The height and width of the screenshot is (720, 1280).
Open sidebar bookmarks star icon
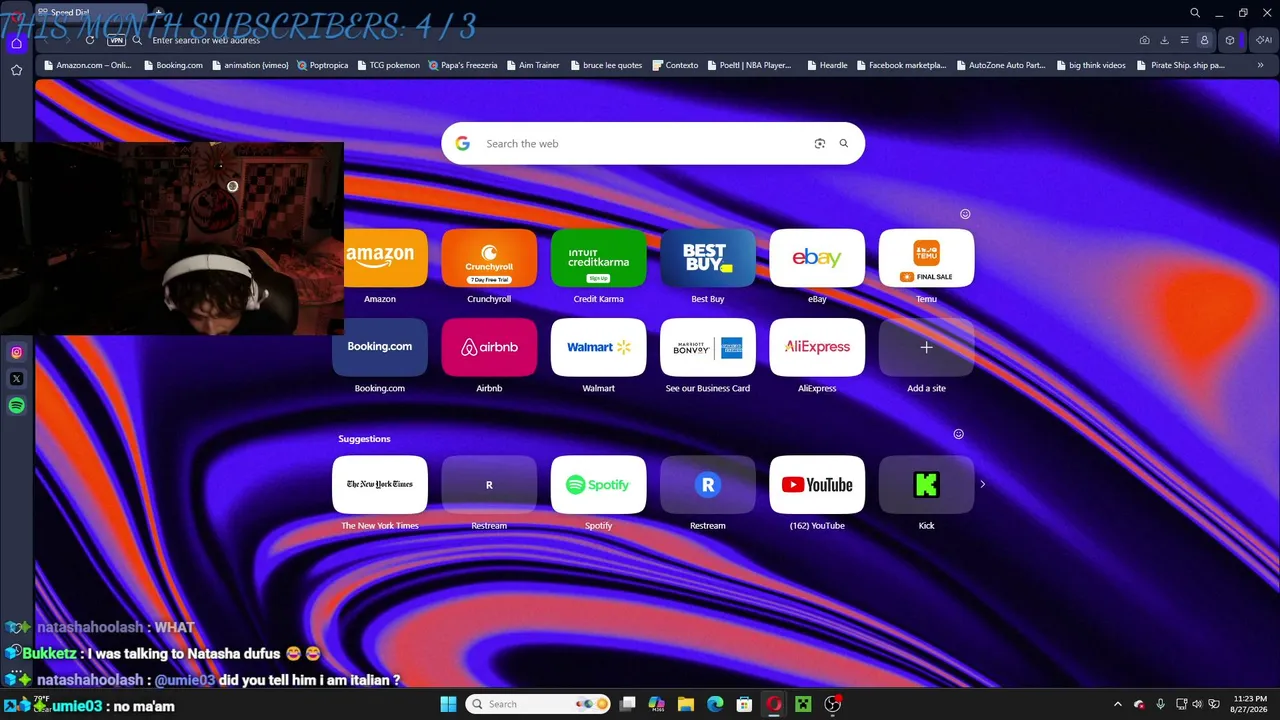16,70
